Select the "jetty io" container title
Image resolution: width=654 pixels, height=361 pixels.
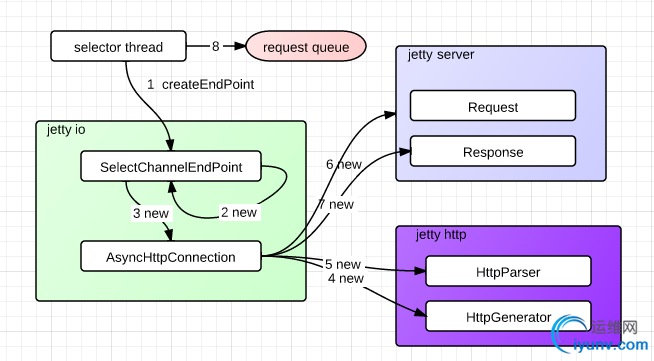click(66, 130)
